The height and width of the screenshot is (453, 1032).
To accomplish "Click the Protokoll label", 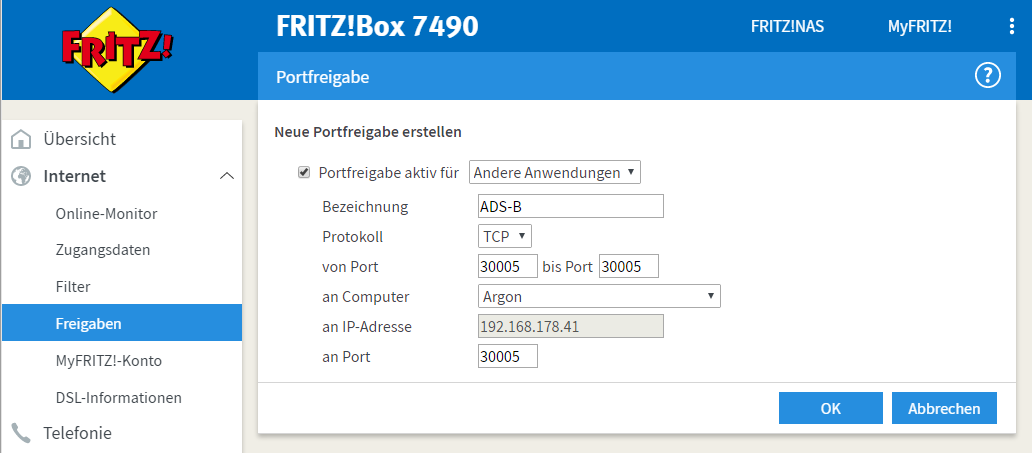I will click(353, 236).
